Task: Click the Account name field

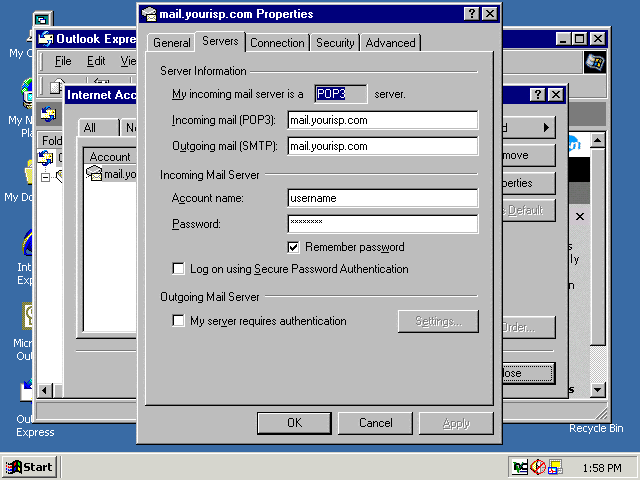Action: (x=382, y=198)
